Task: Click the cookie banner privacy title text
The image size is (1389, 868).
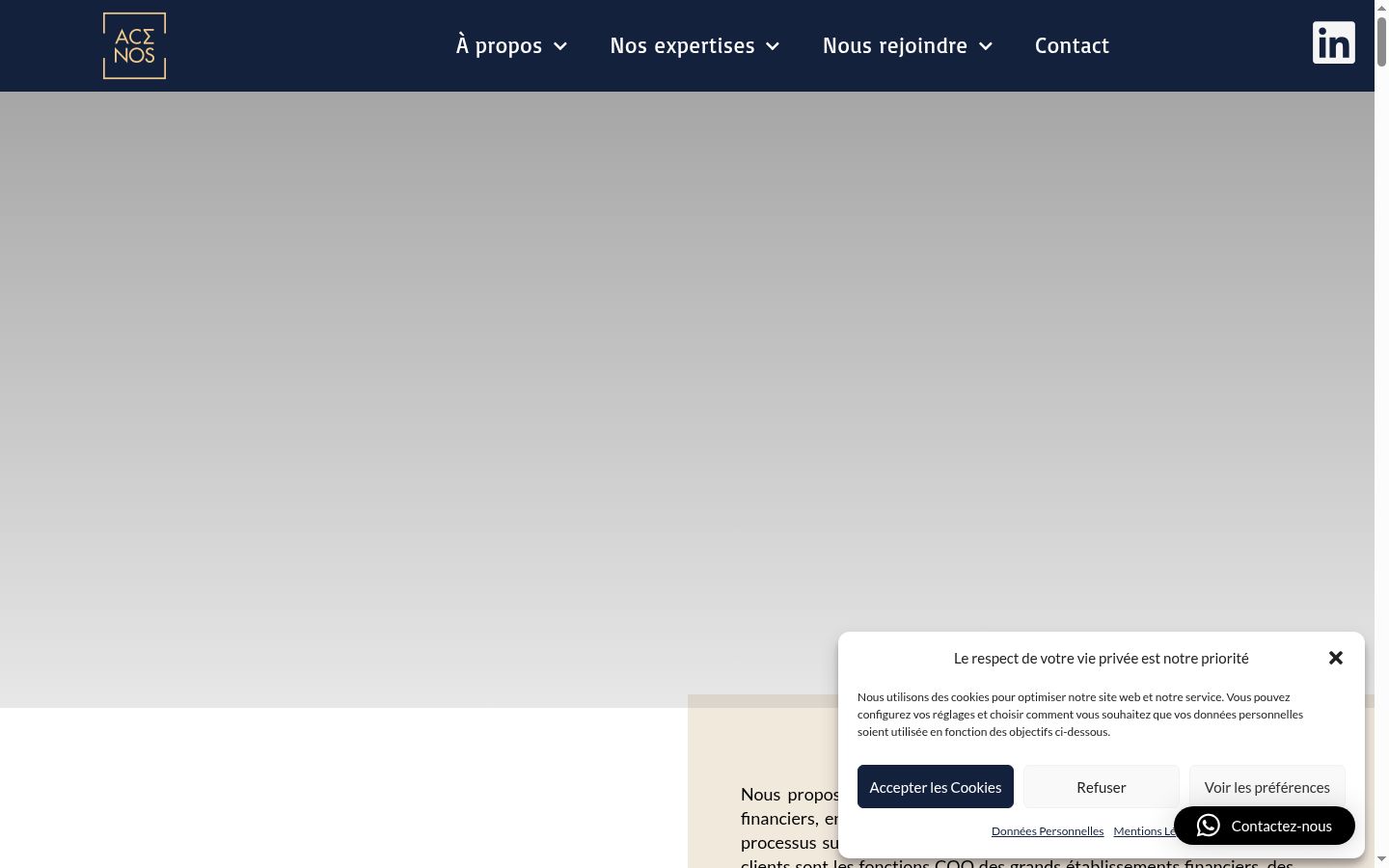Action: click(1101, 658)
